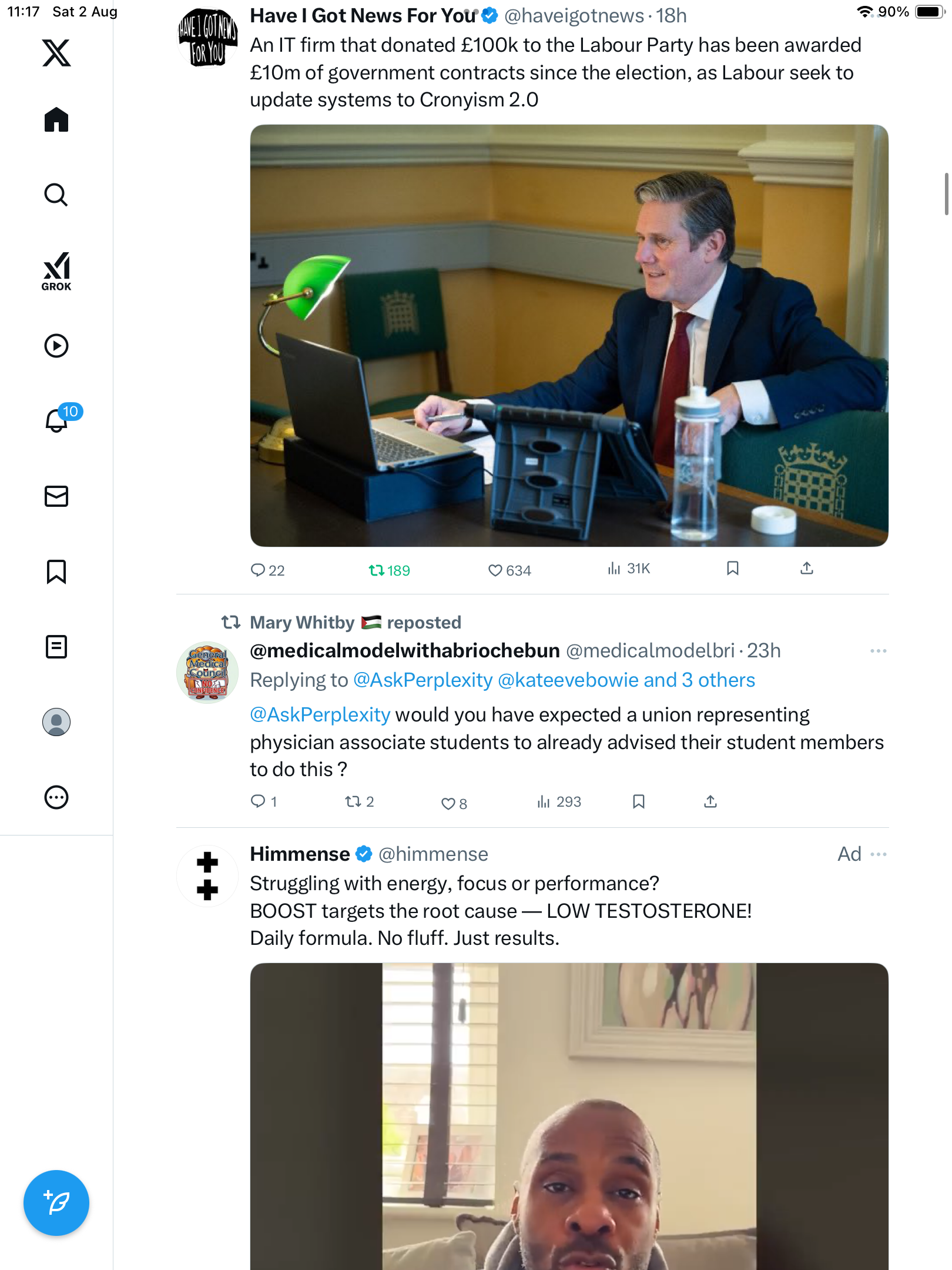This screenshot has height=1270, width=952.
Task: Open the video play tab icon
Action: coord(56,346)
